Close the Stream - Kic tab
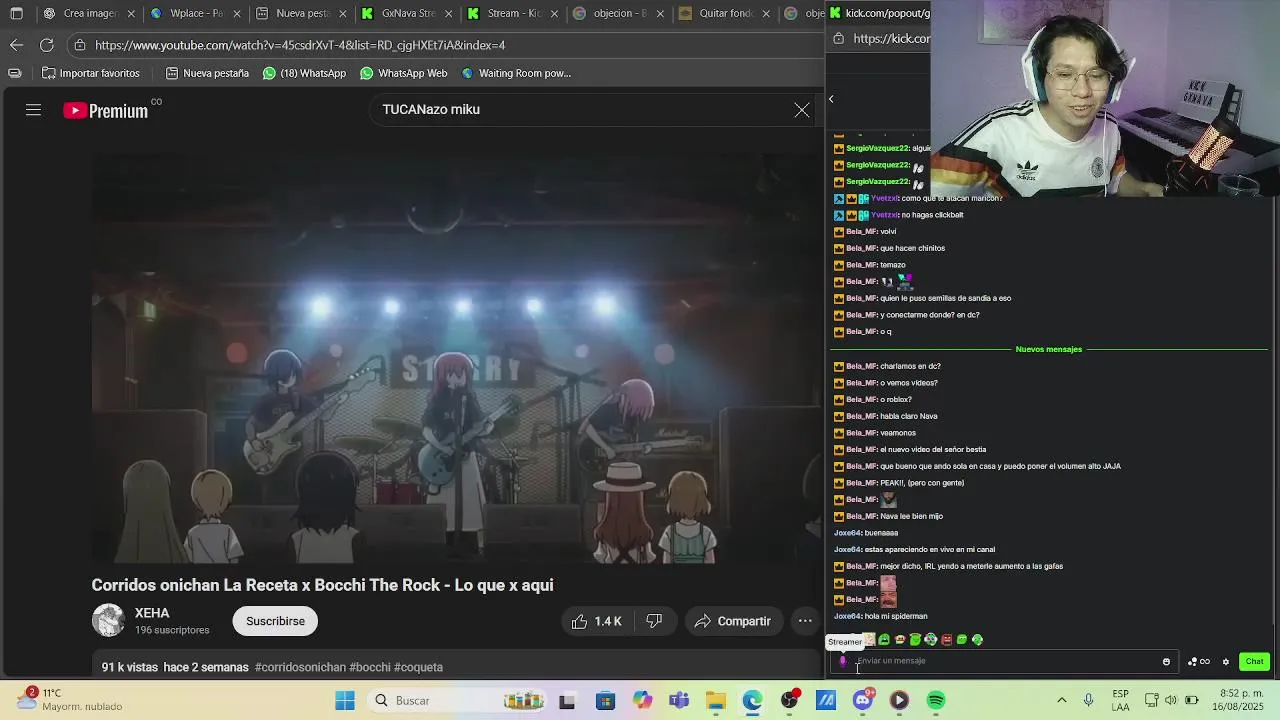The width and height of the screenshot is (1280, 720). click(x=554, y=14)
